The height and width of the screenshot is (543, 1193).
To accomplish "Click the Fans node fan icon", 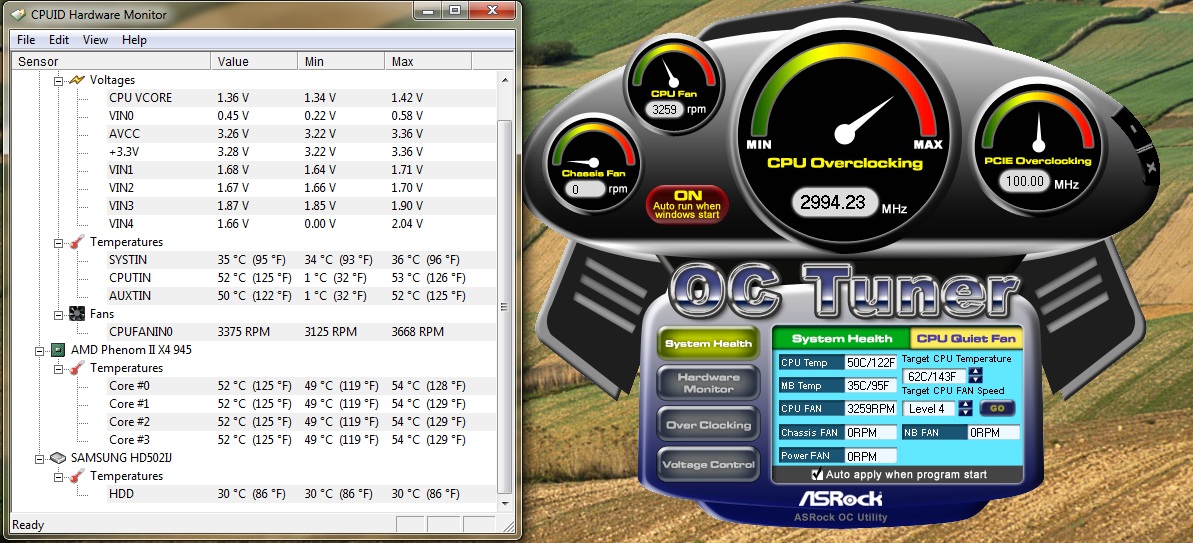I will coord(77,313).
